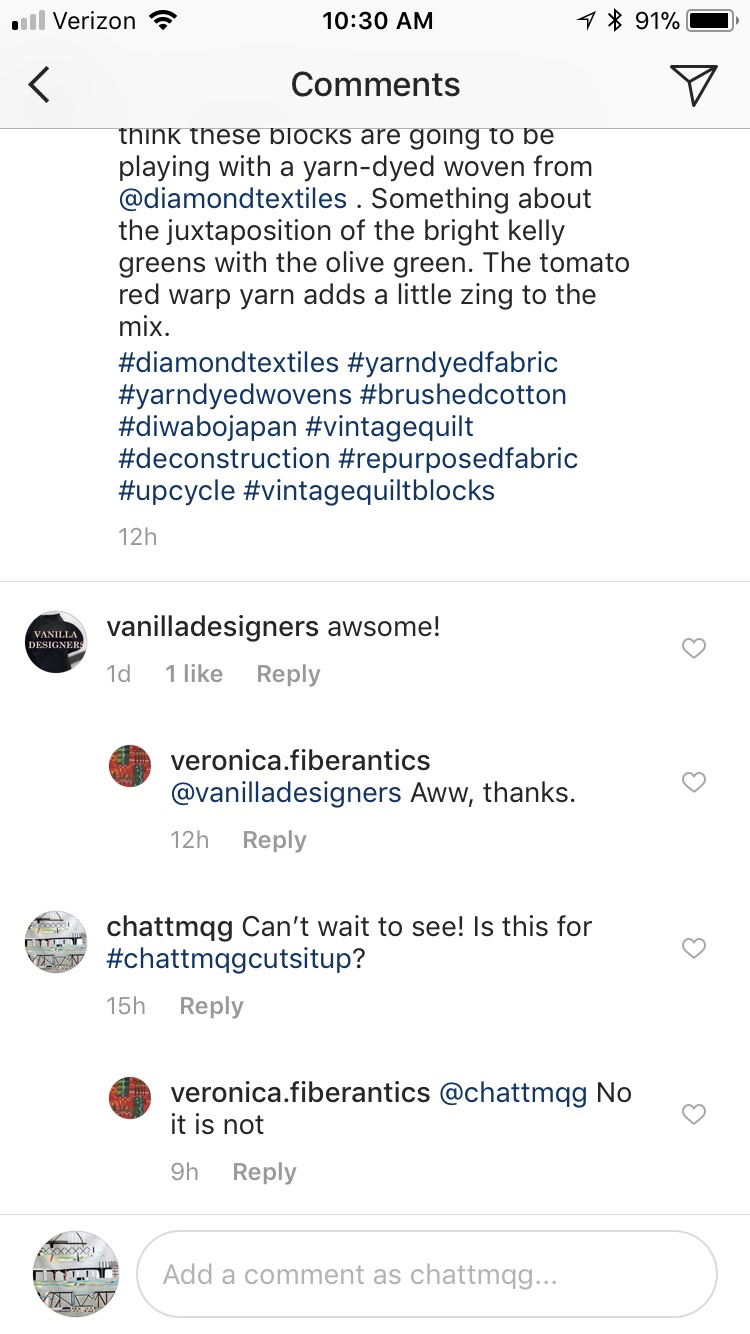The width and height of the screenshot is (750, 1334).
Task: Tap the "Add a comment" input field
Action: pos(426,1274)
